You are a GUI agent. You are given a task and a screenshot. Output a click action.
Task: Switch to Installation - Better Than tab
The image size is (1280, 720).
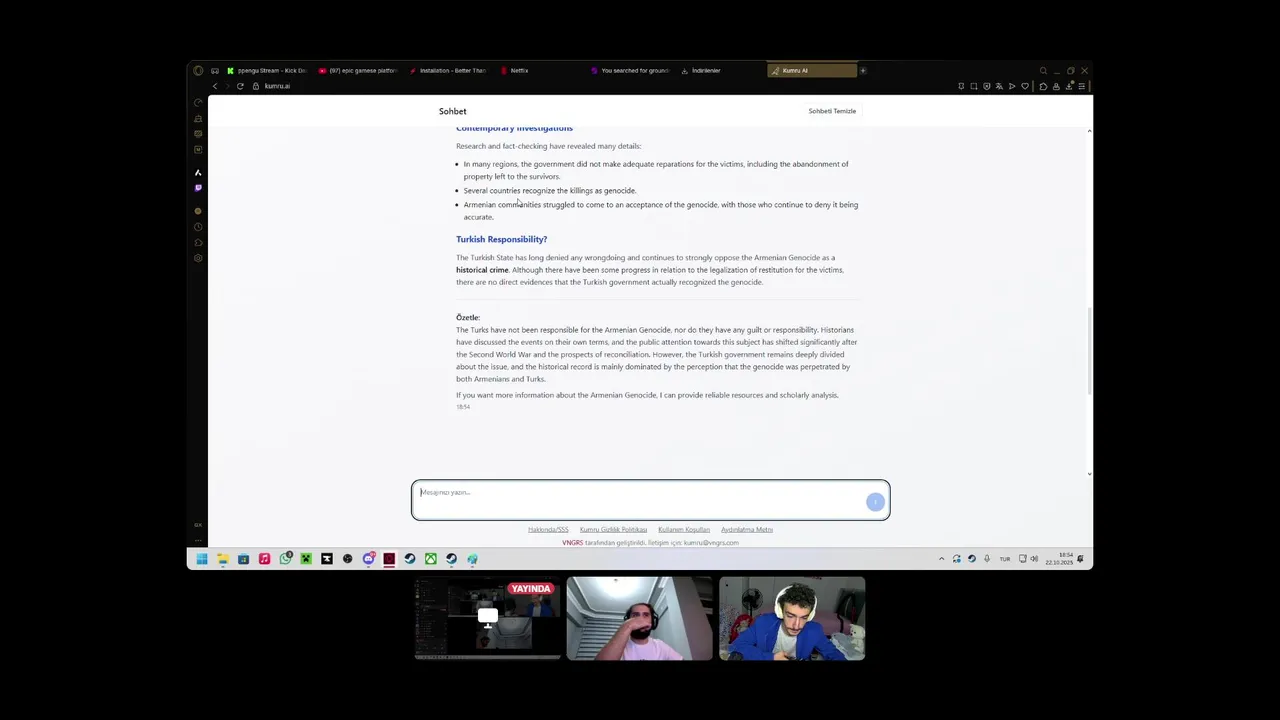point(449,71)
